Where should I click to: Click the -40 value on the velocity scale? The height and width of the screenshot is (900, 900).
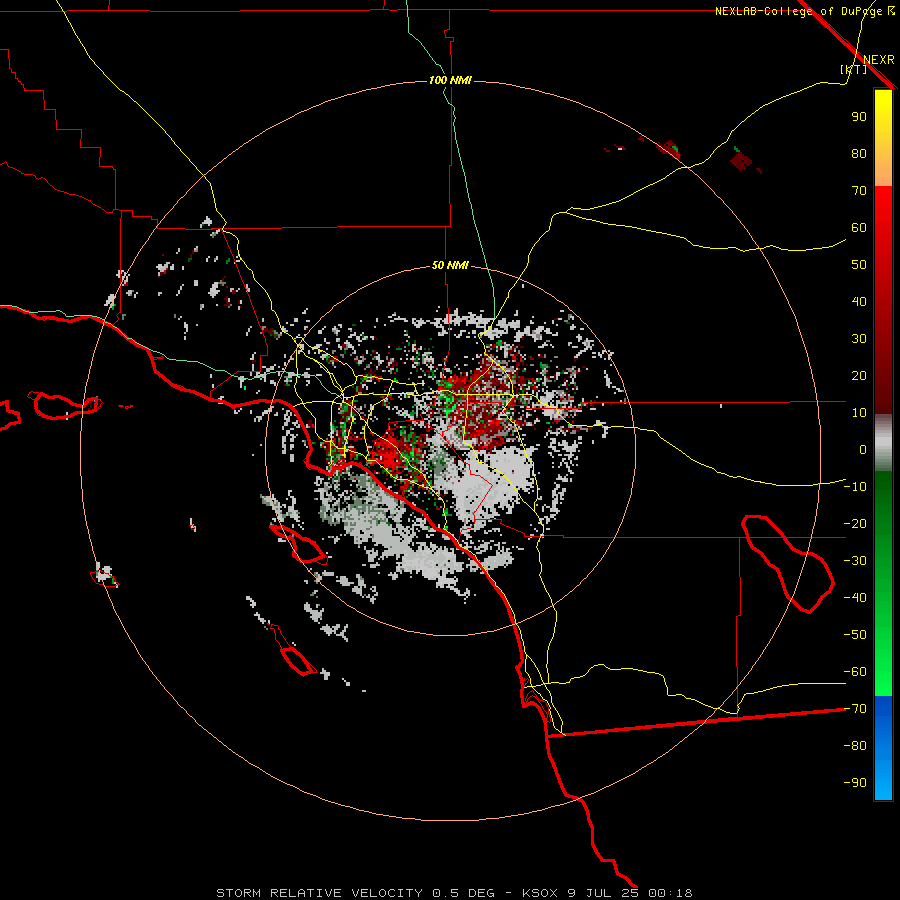855,598
